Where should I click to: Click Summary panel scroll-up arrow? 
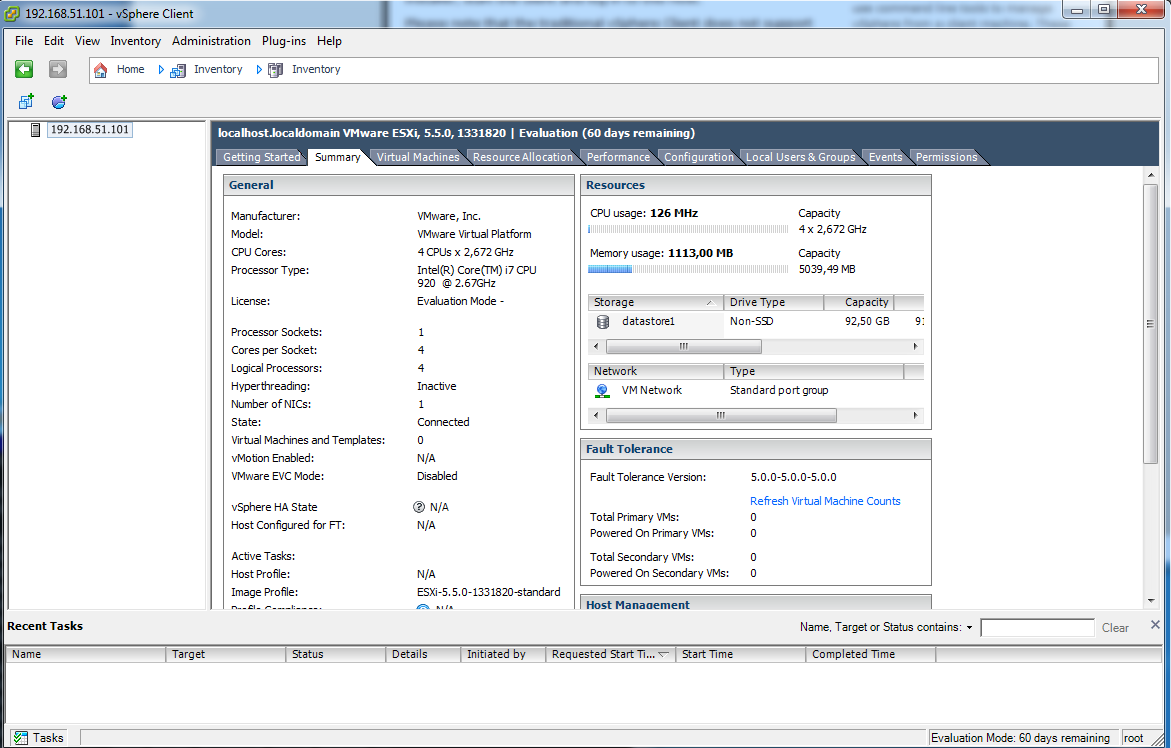1150,175
